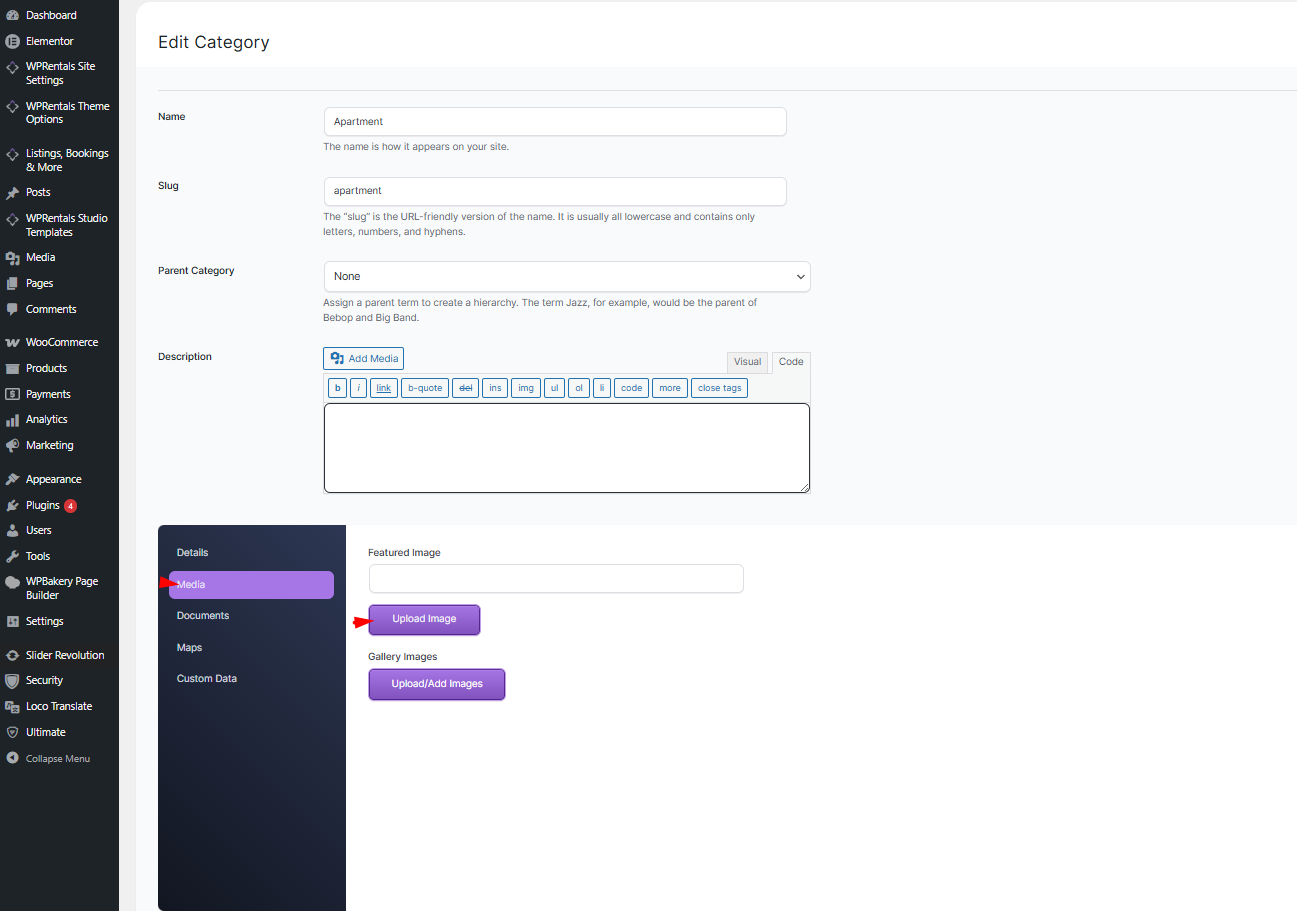Image resolution: width=1297 pixels, height=911 pixels.
Task: Select the Documents tab in dark panel
Action: coord(203,616)
